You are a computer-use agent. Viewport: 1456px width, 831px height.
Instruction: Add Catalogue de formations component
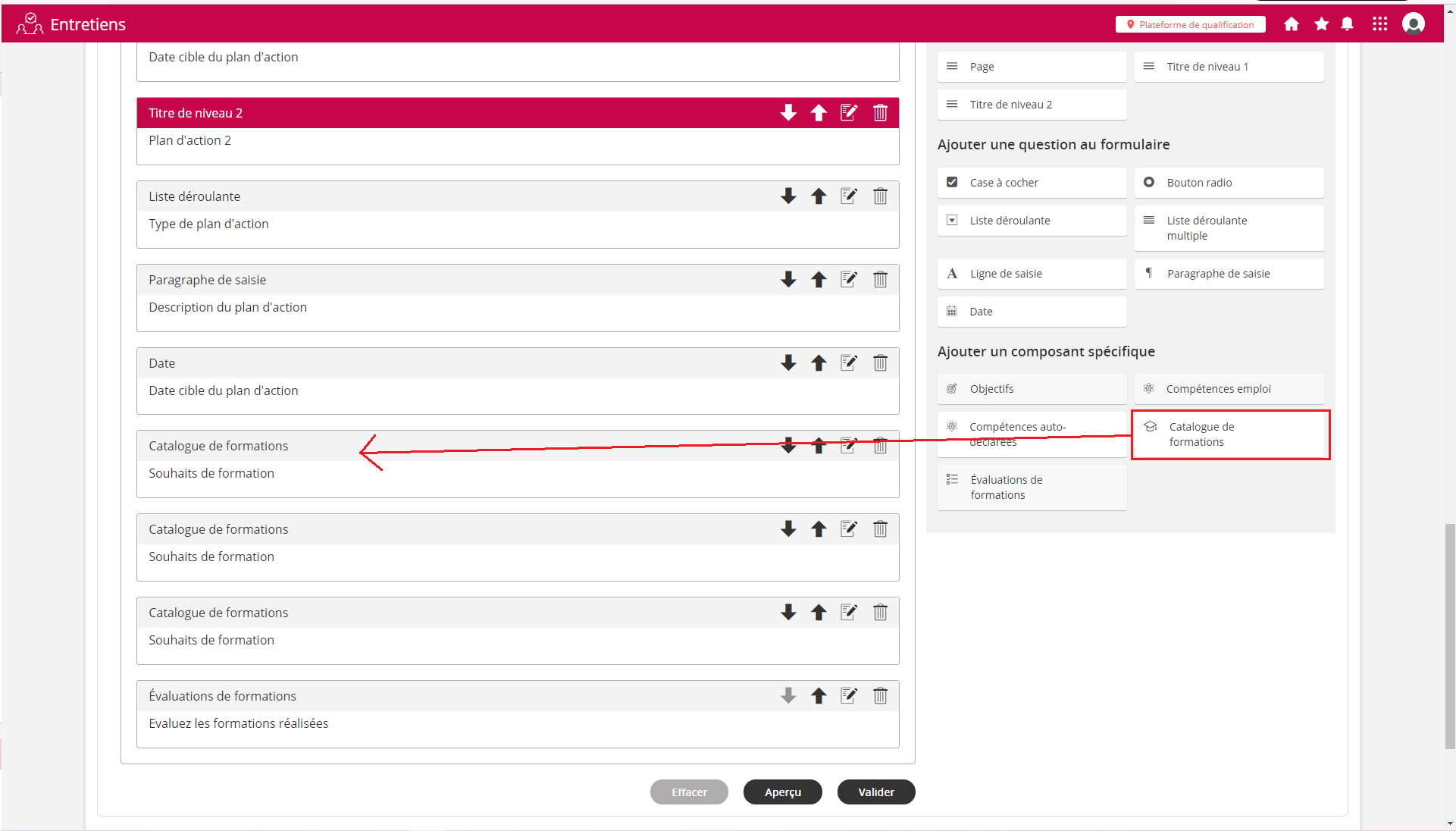point(1229,434)
